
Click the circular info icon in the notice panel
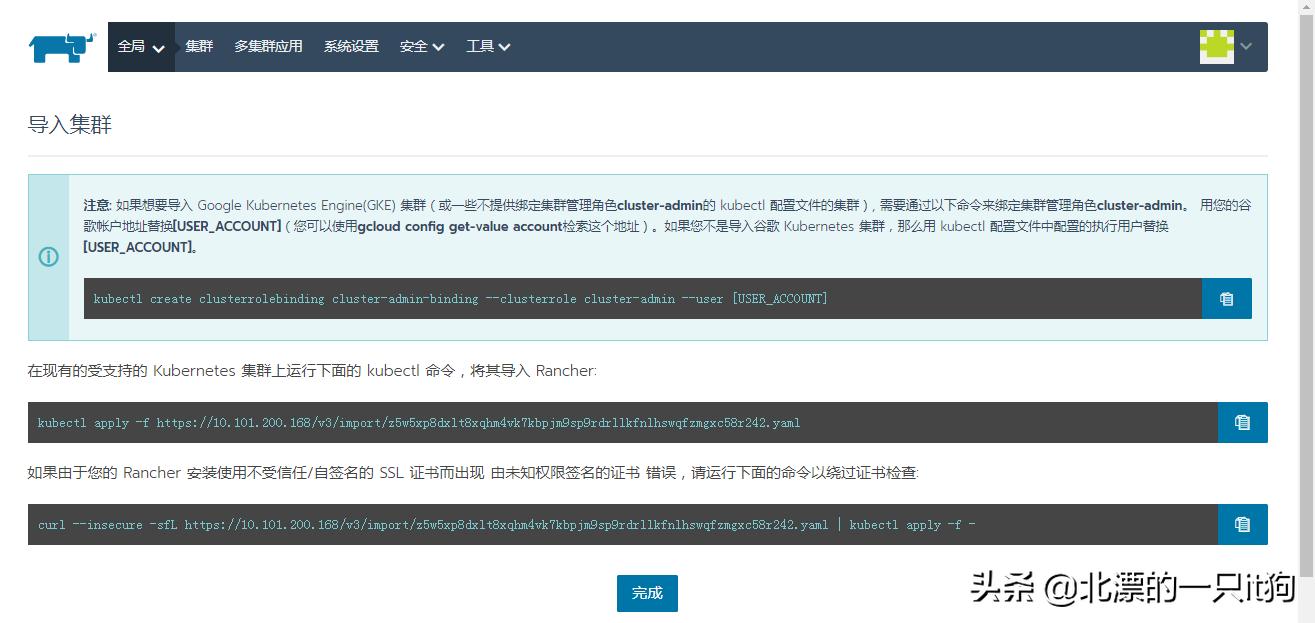(49, 257)
